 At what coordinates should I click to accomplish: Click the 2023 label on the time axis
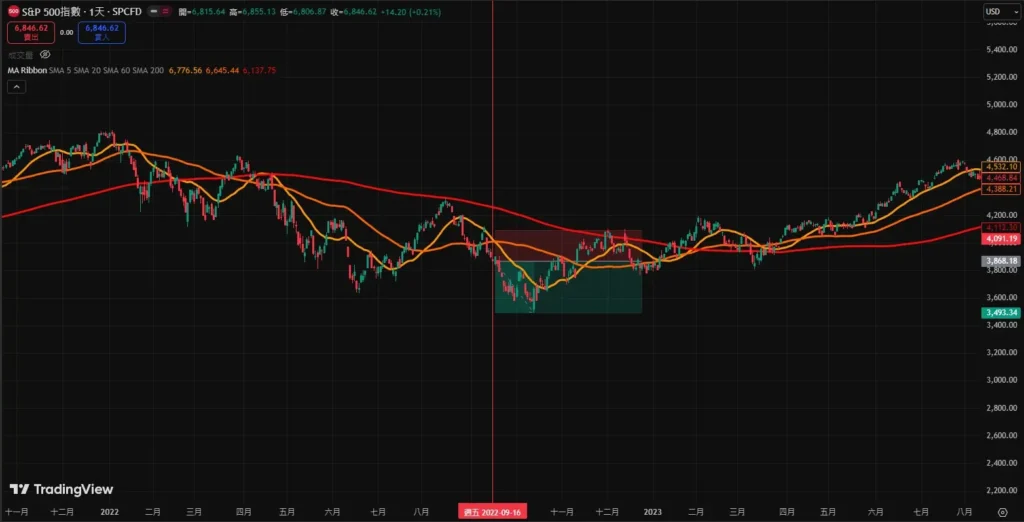coord(654,512)
